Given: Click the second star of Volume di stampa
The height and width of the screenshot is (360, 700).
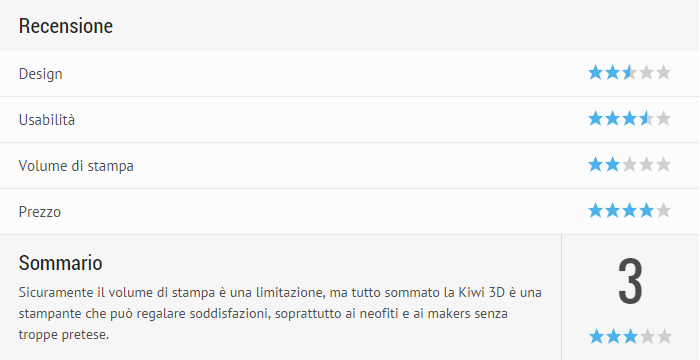Looking at the screenshot, I should 612,165.
